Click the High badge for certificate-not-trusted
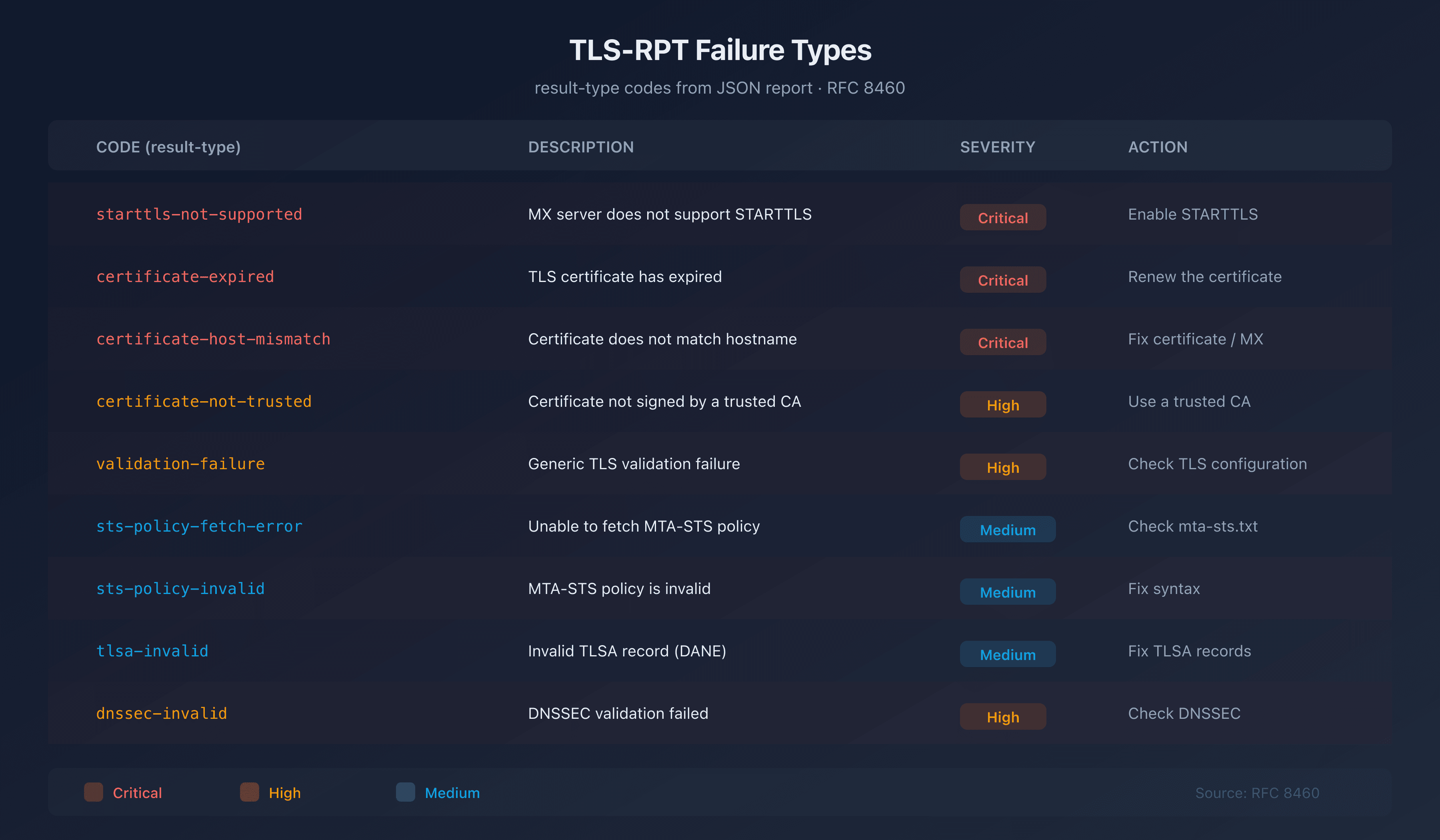 pos(1003,404)
